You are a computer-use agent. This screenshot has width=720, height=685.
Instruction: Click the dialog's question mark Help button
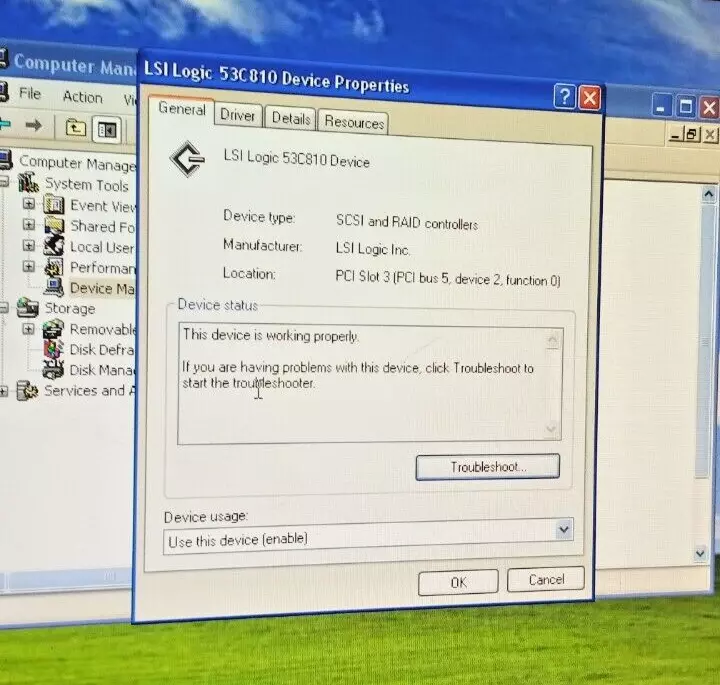[565, 97]
